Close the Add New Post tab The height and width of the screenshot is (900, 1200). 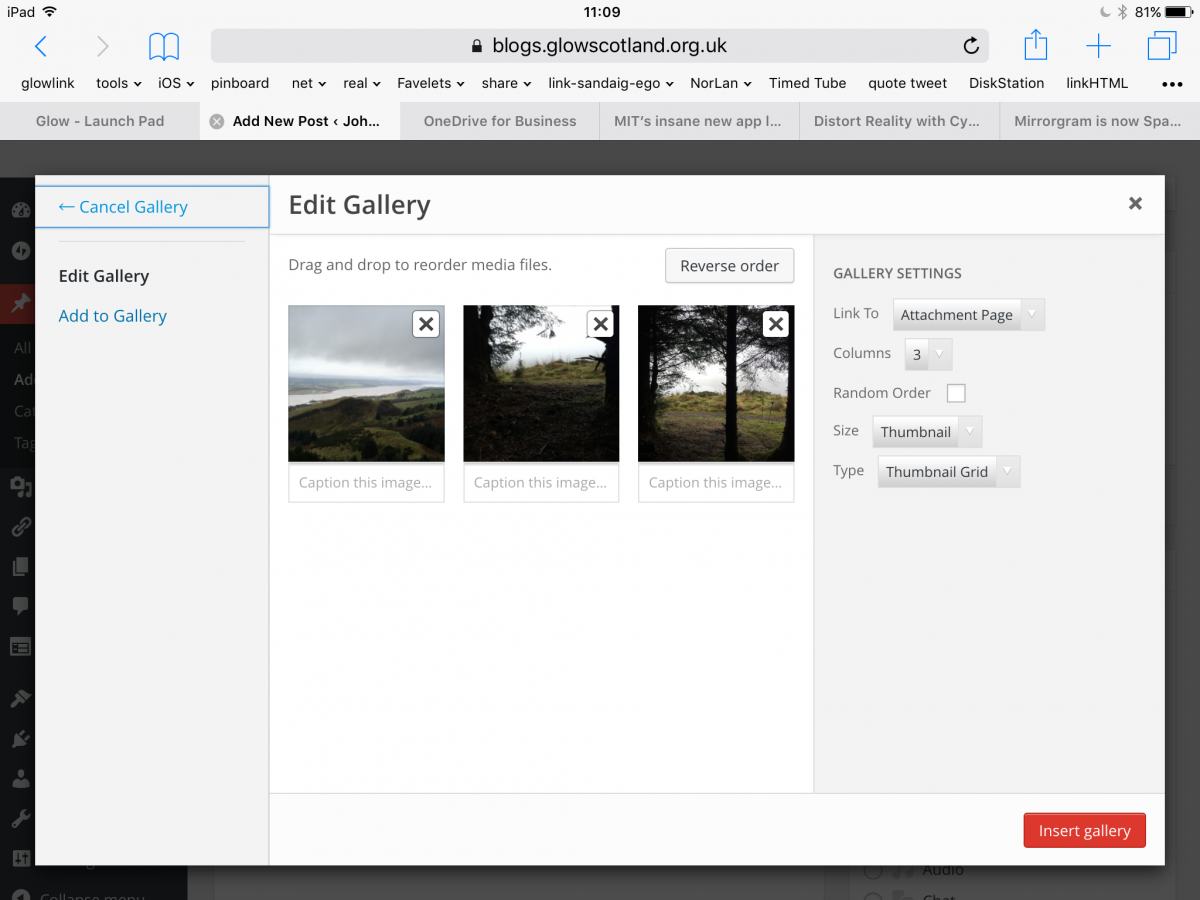tap(216, 121)
